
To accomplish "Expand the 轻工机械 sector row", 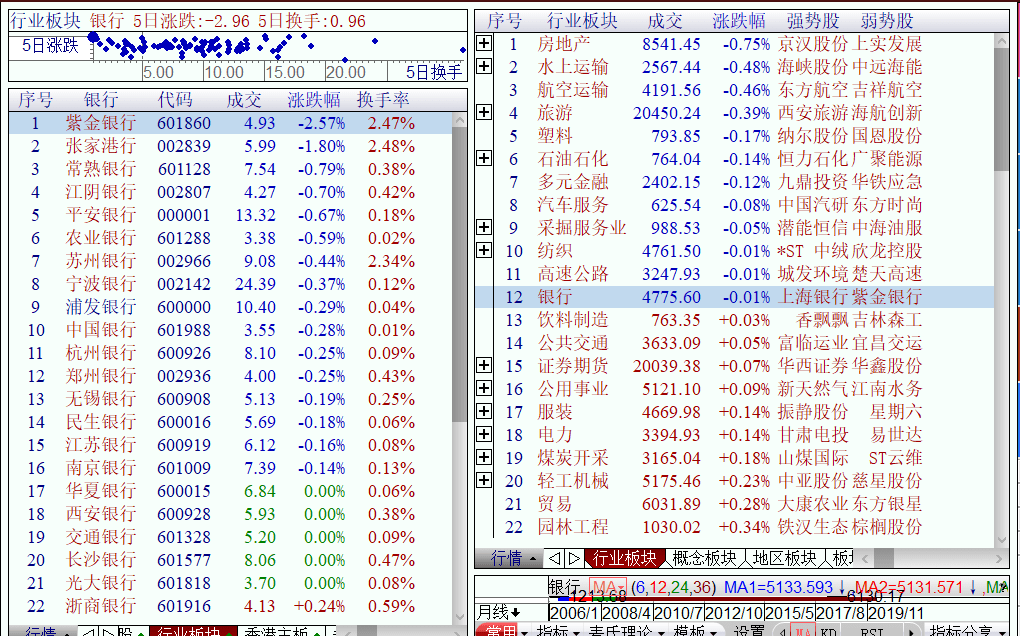I will coord(484,481).
